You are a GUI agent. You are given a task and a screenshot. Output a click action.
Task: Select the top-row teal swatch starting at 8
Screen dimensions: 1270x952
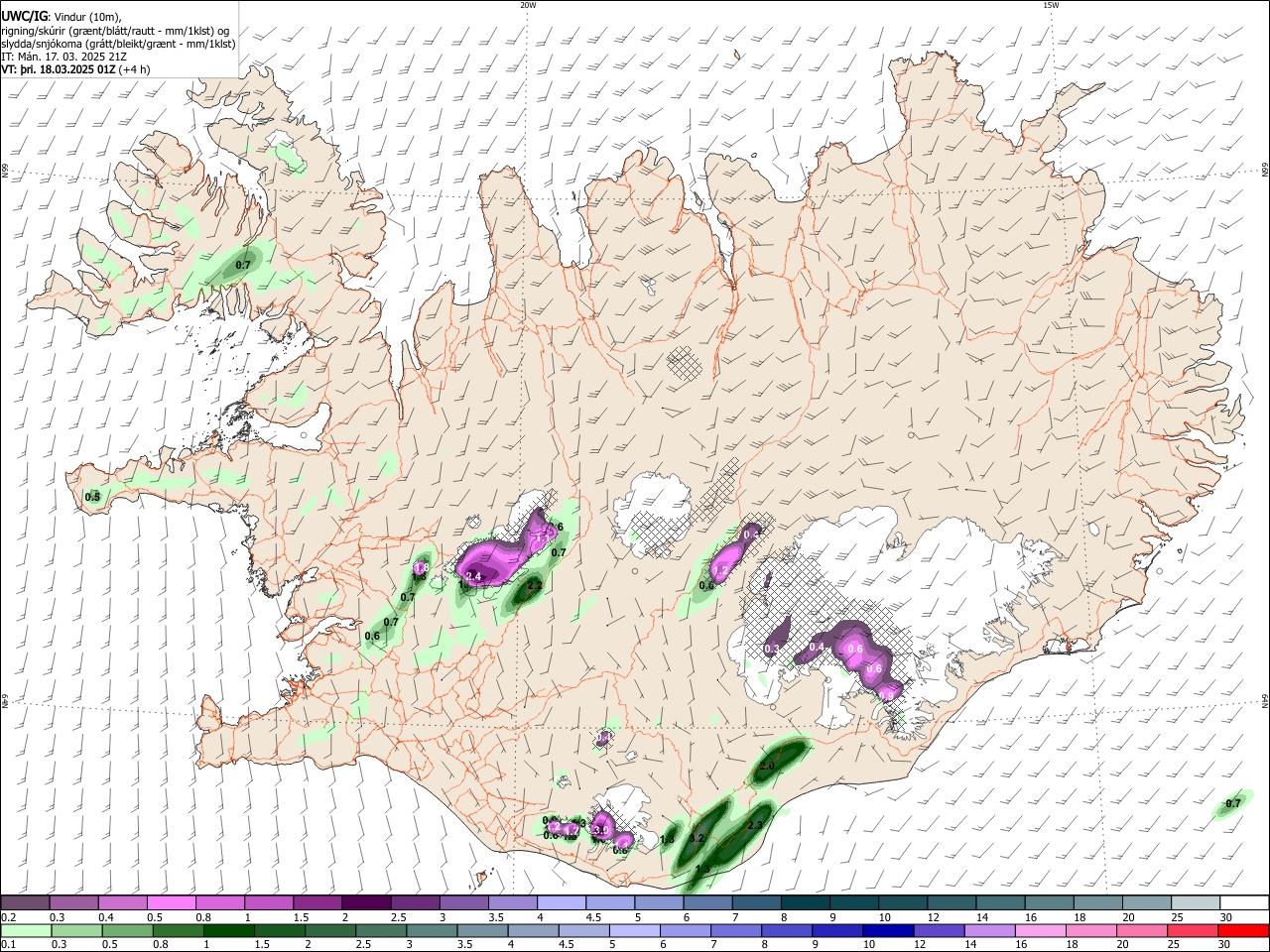[x=805, y=902]
